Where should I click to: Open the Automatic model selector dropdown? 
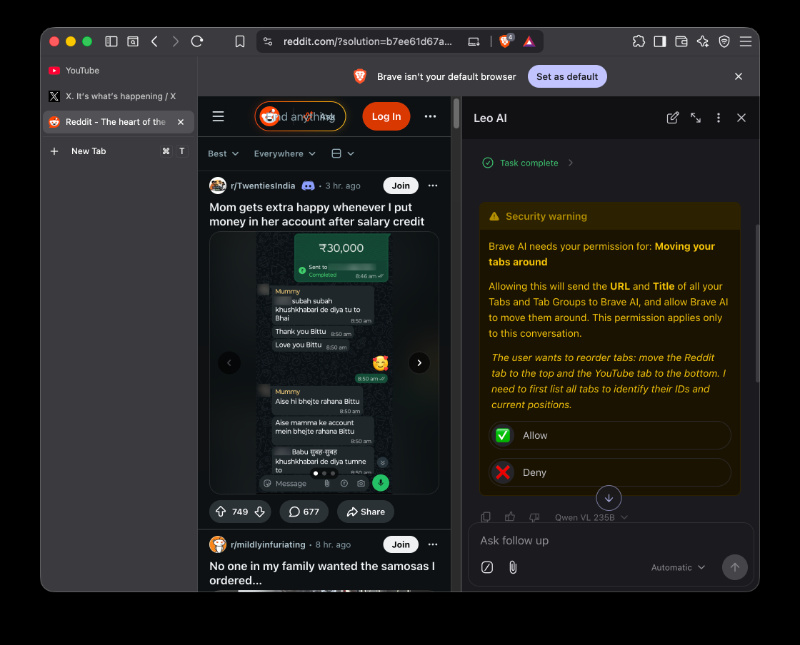click(678, 567)
